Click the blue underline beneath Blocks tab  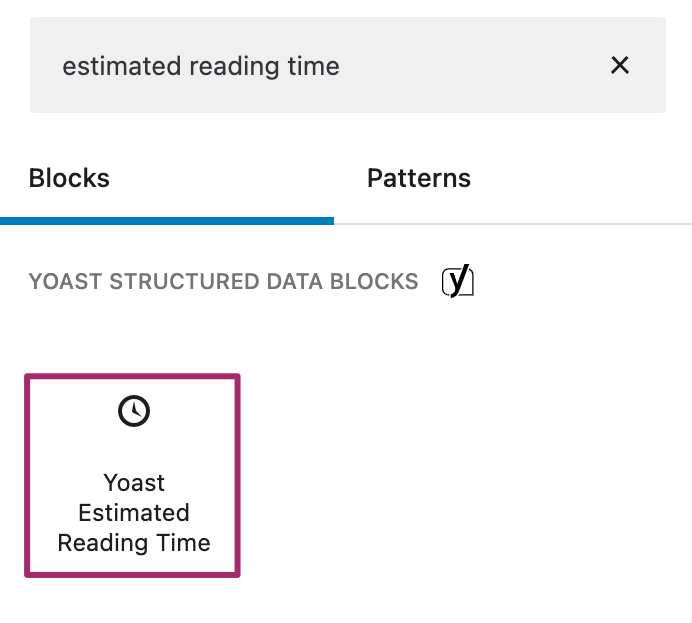tap(167, 220)
